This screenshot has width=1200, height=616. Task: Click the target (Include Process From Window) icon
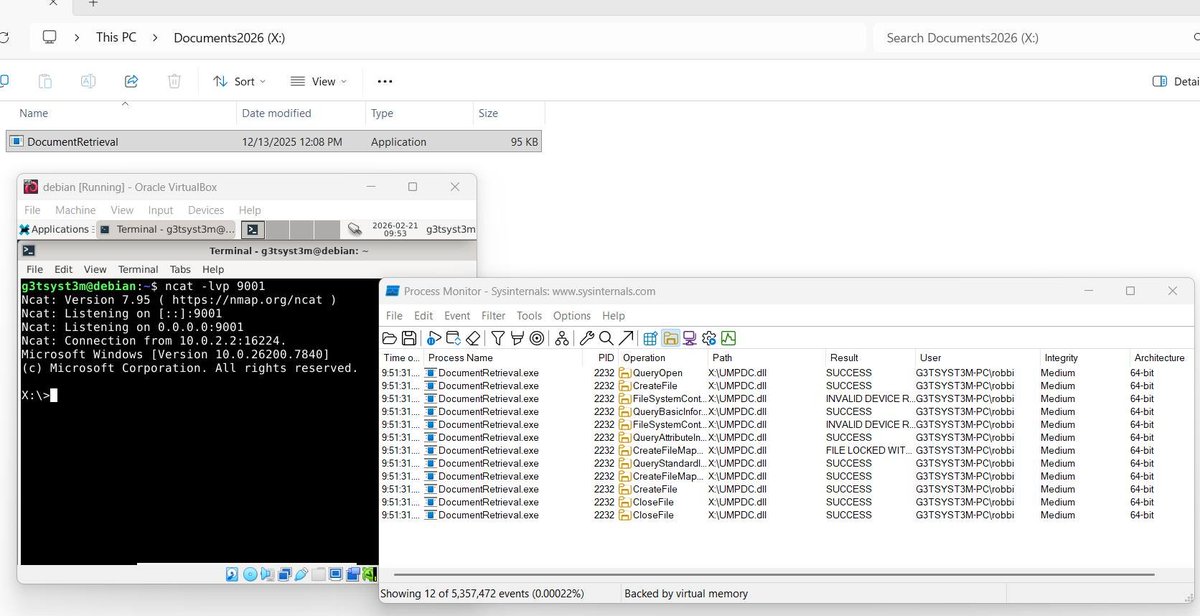[536, 338]
